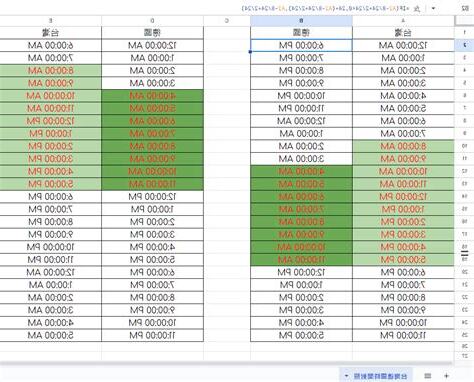Click the selected cell showing 6:00:00 PM
Image resolution: width=474 pixels, height=382 pixels.
click(x=301, y=45)
